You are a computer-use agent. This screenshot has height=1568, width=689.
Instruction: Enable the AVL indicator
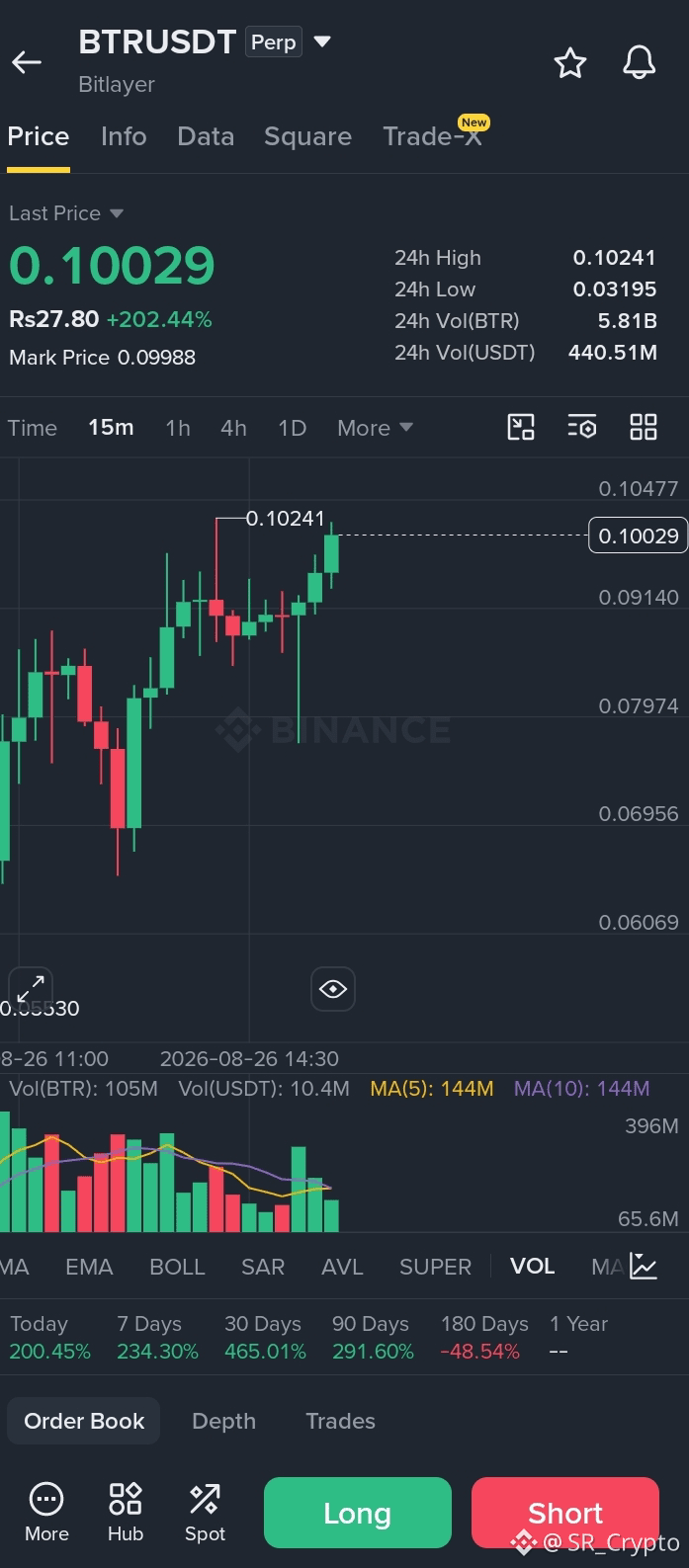pos(342,1267)
